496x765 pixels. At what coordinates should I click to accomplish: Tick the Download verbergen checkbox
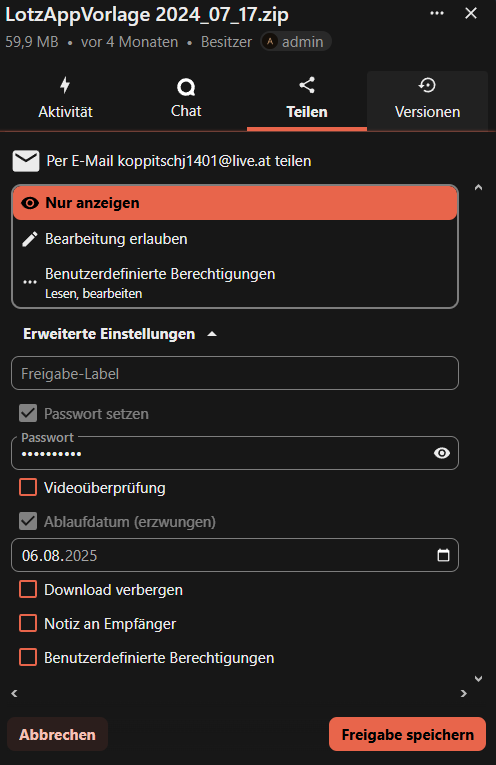28,589
